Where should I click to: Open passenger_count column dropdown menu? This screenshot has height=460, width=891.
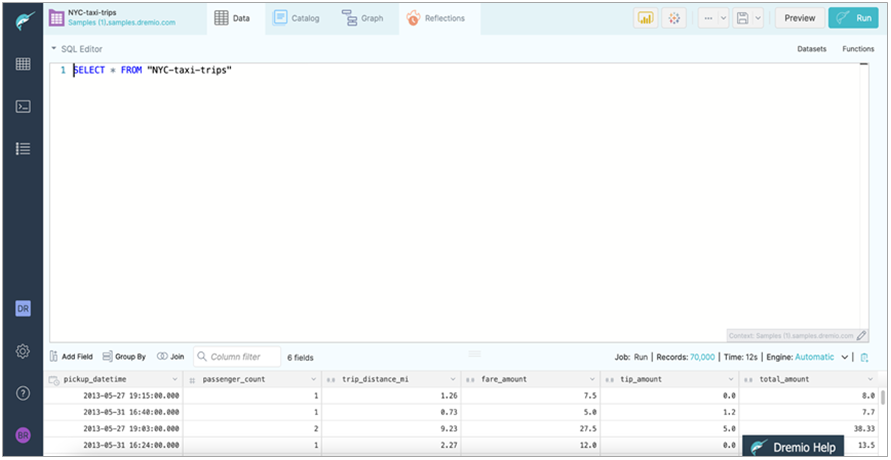[314, 379]
